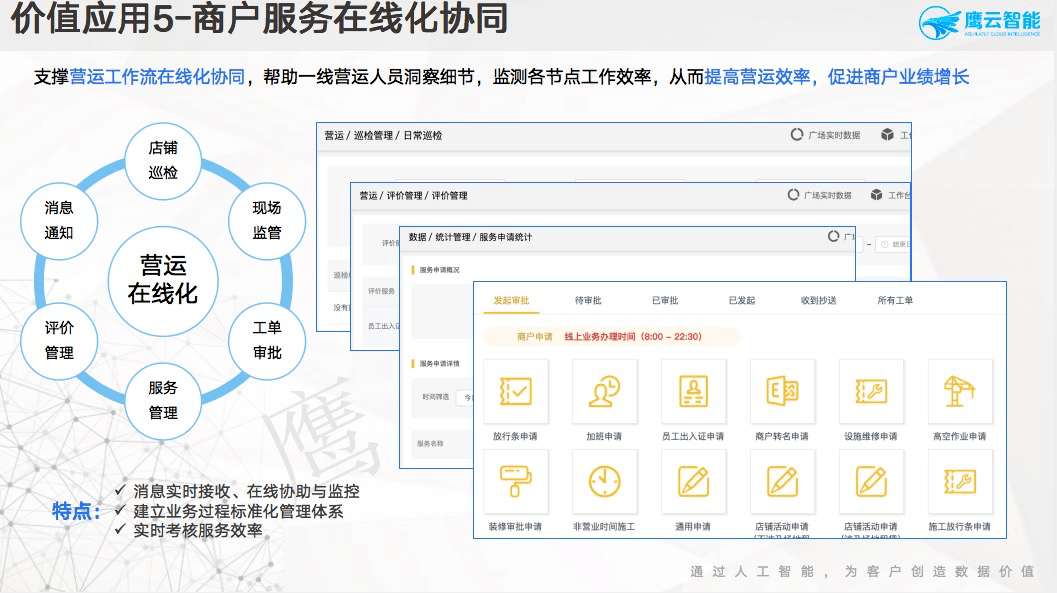Viewport: 1057px width, 593px height.
Task: Open the 设施维修申请 wrench icon
Action: (x=872, y=392)
